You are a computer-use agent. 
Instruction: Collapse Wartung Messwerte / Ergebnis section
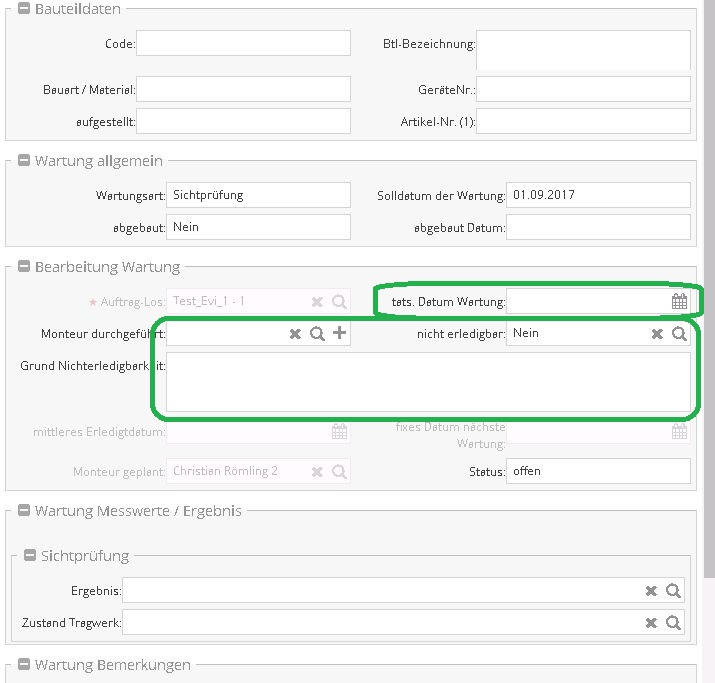pyautogui.click(x=23, y=510)
